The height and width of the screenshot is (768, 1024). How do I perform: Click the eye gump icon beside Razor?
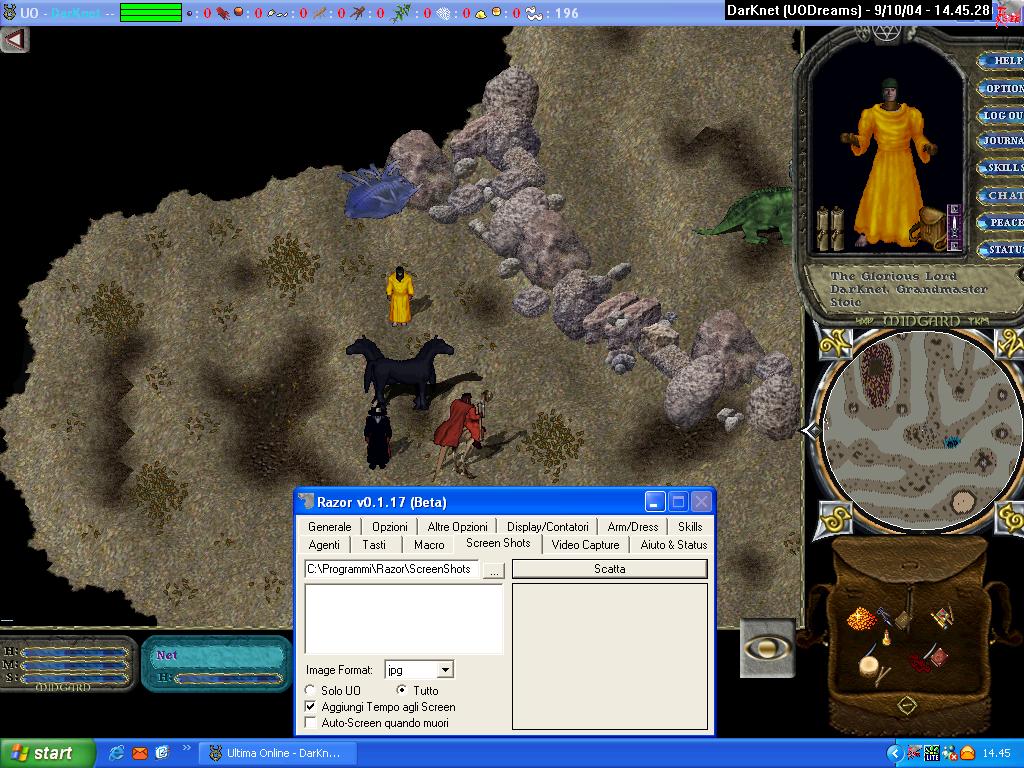pyautogui.click(x=767, y=648)
